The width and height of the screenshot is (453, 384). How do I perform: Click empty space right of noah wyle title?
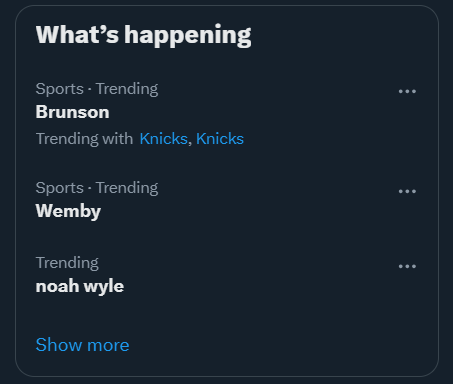260,286
